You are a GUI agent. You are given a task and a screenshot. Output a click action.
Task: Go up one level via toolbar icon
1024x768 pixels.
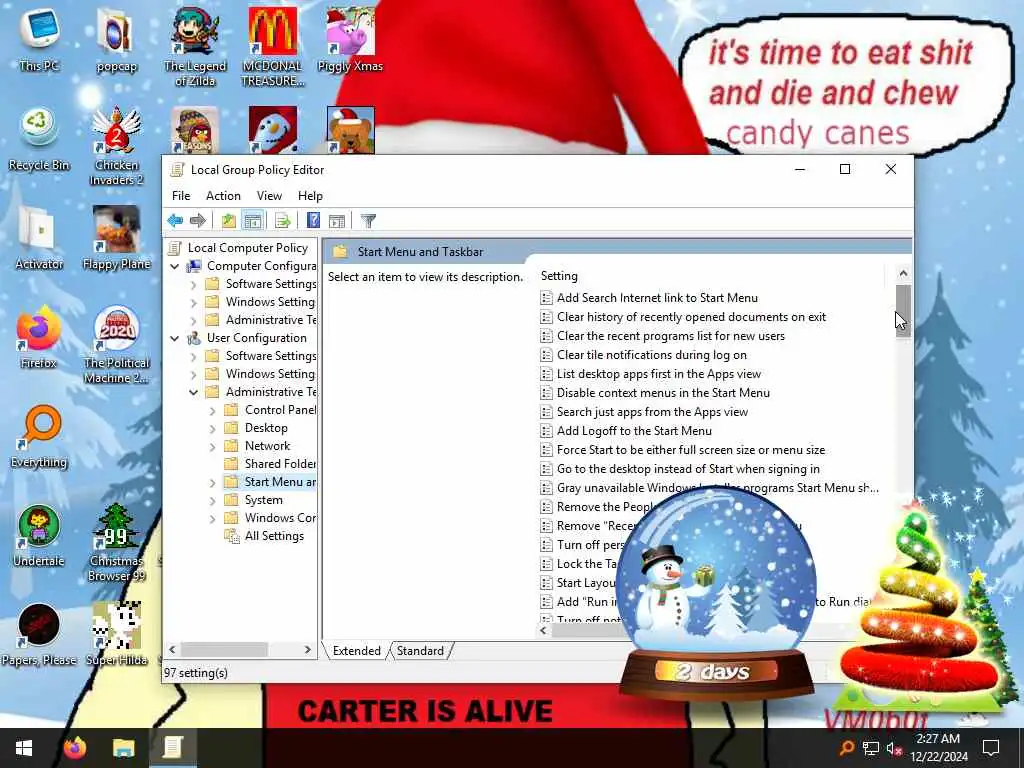229,221
